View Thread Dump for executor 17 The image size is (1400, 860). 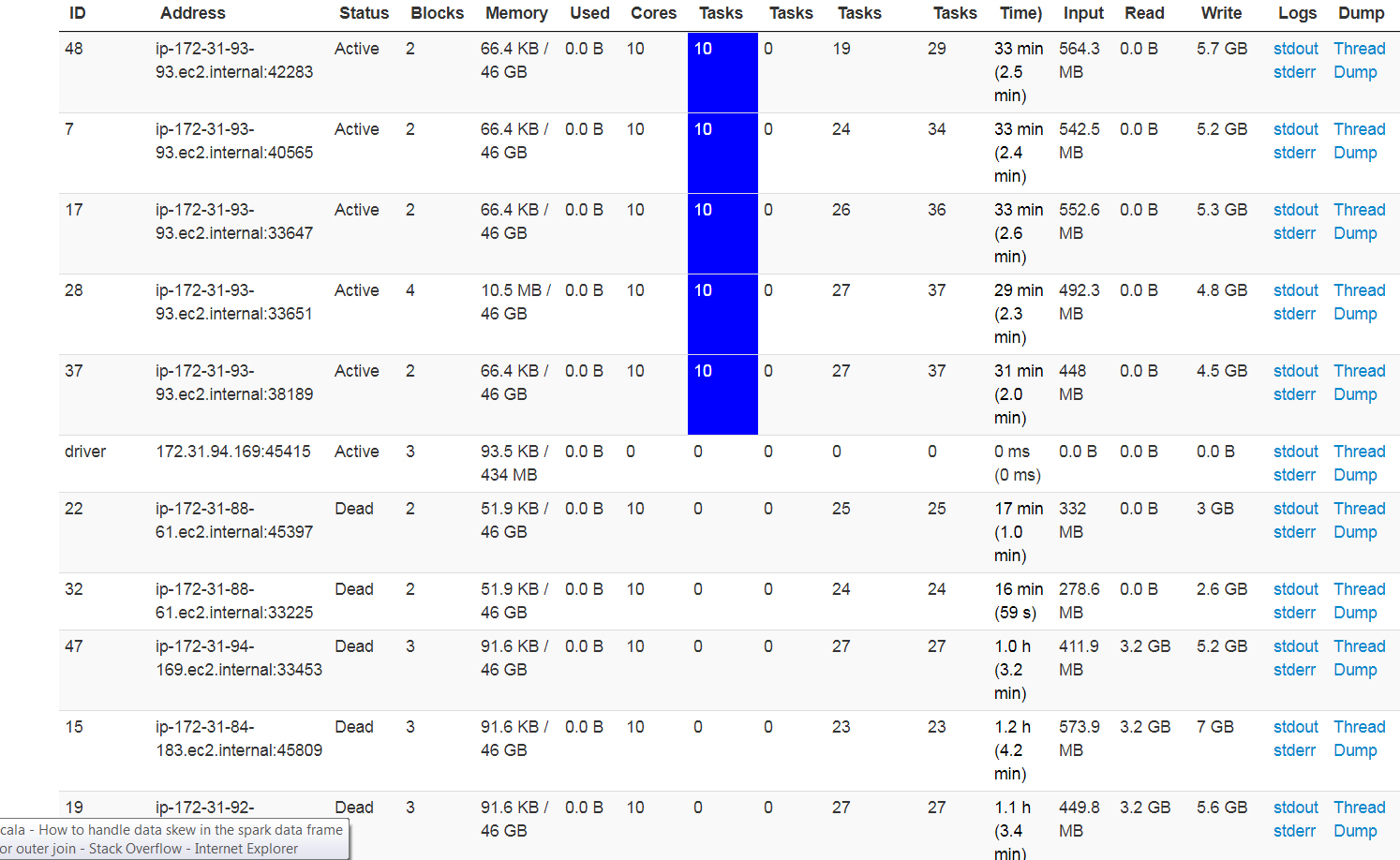(x=1359, y=221)
